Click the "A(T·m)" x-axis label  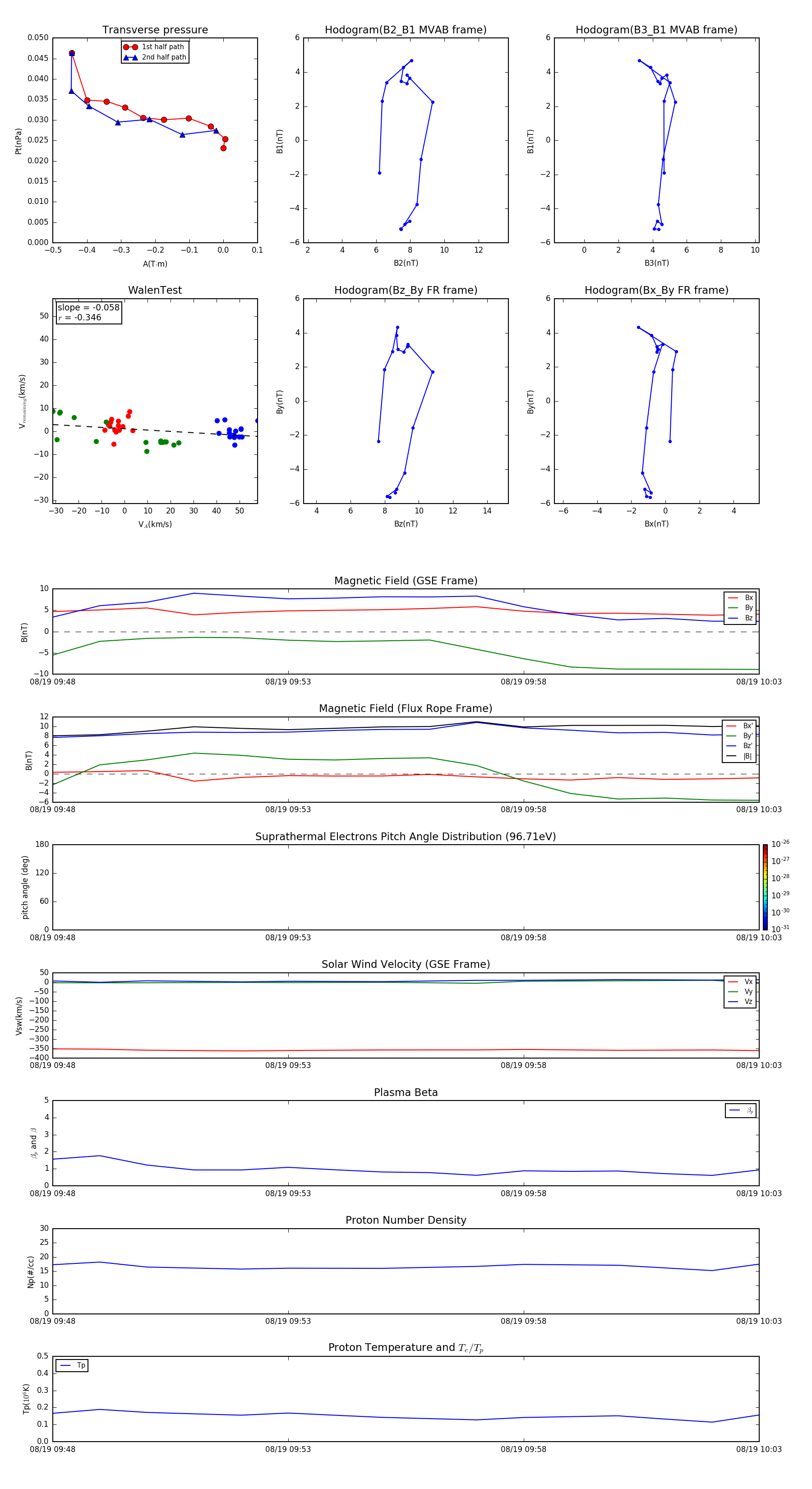(155, 264)
